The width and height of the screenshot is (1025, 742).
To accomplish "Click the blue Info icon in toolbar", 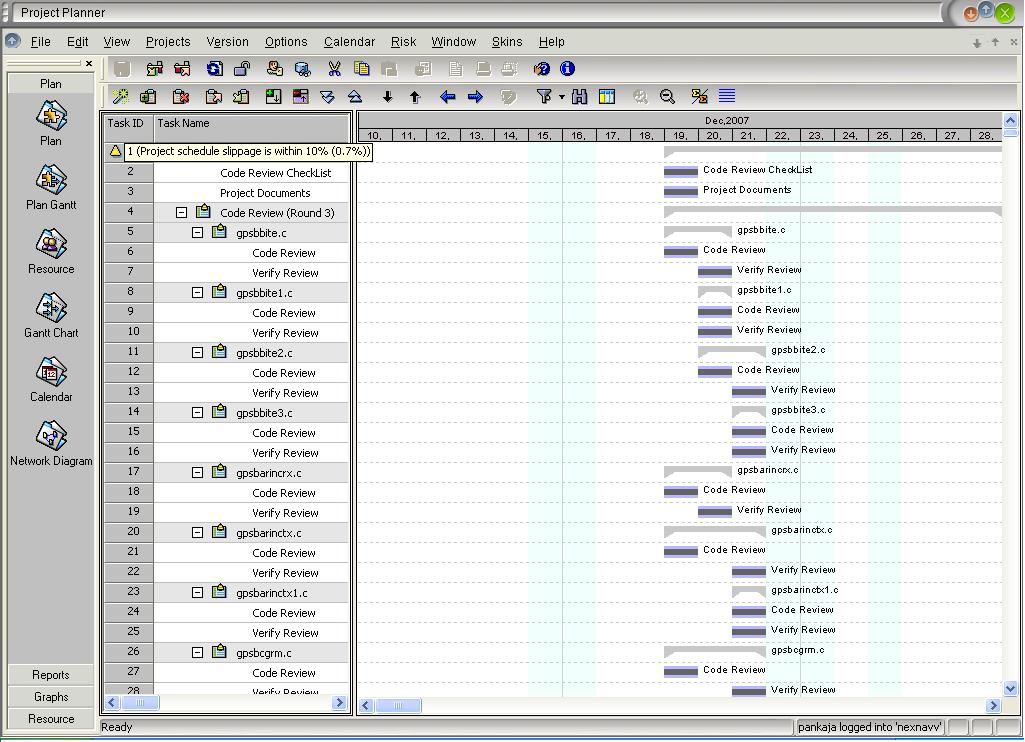I will [568, 69].
